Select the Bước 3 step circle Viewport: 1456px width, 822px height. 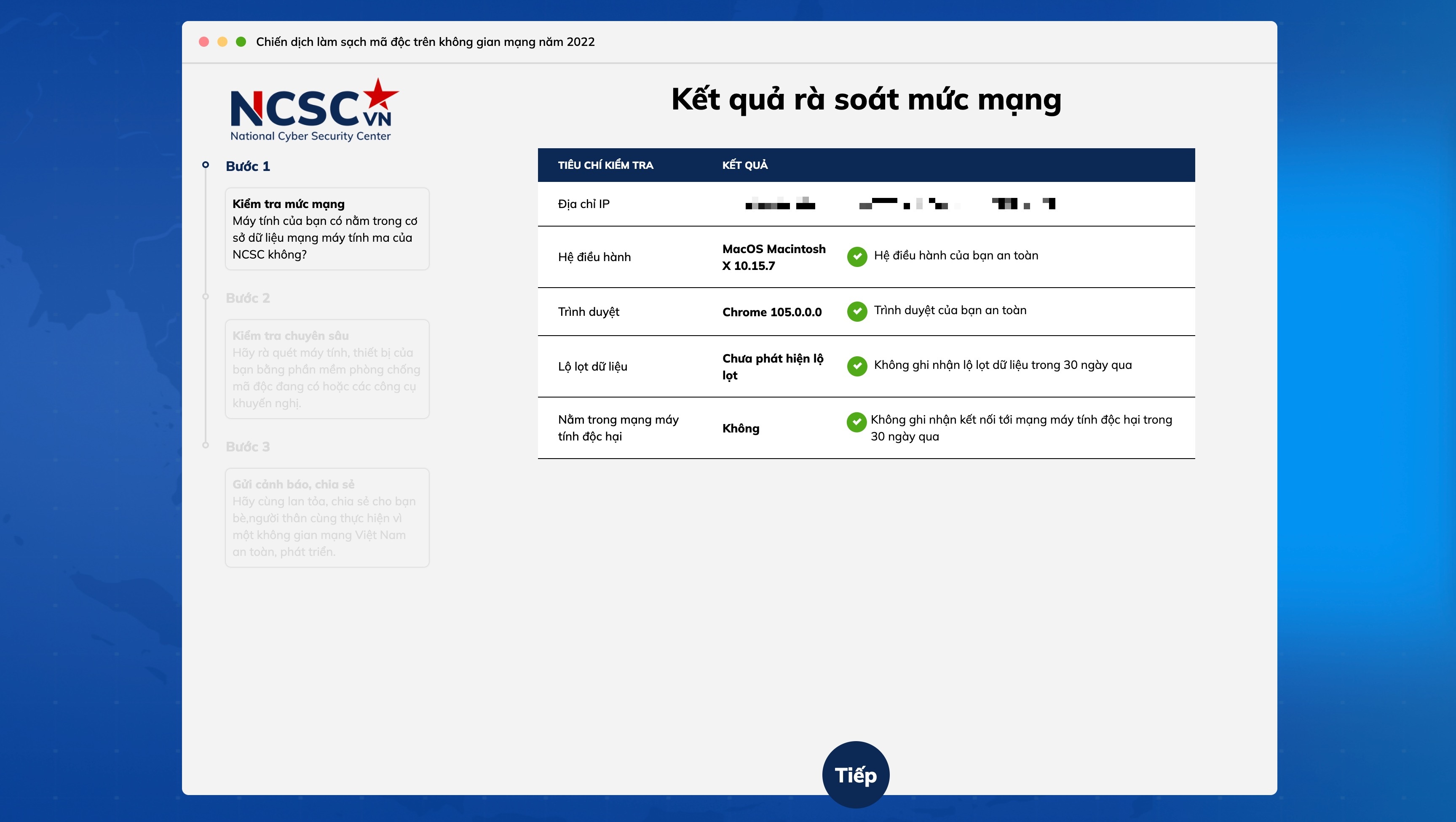click(206, 445)
